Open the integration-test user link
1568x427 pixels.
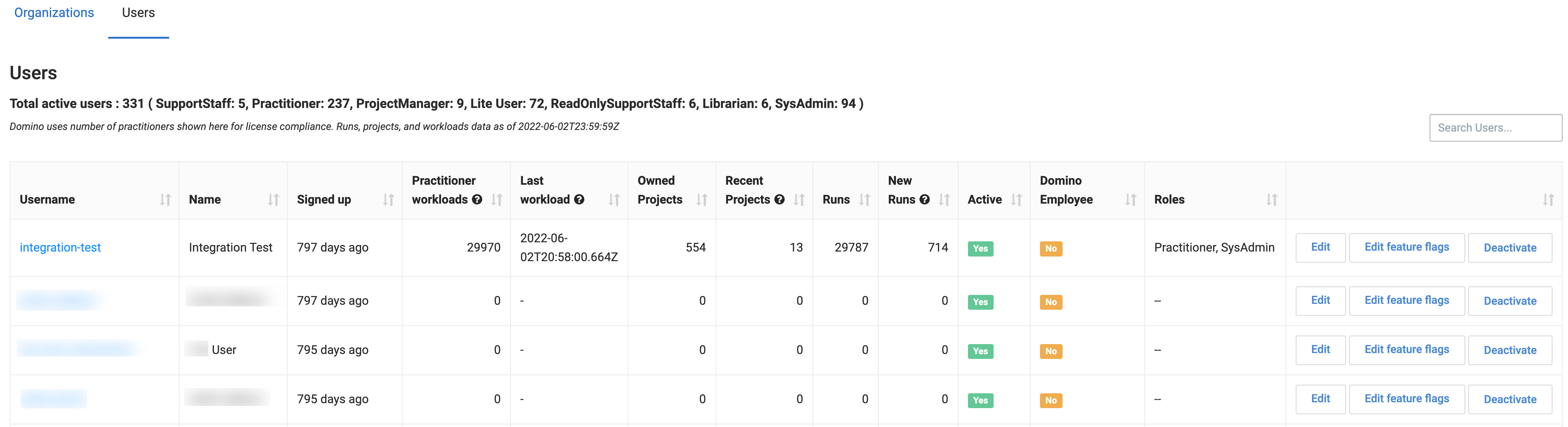pyautogui.click(x=60, y=247)
